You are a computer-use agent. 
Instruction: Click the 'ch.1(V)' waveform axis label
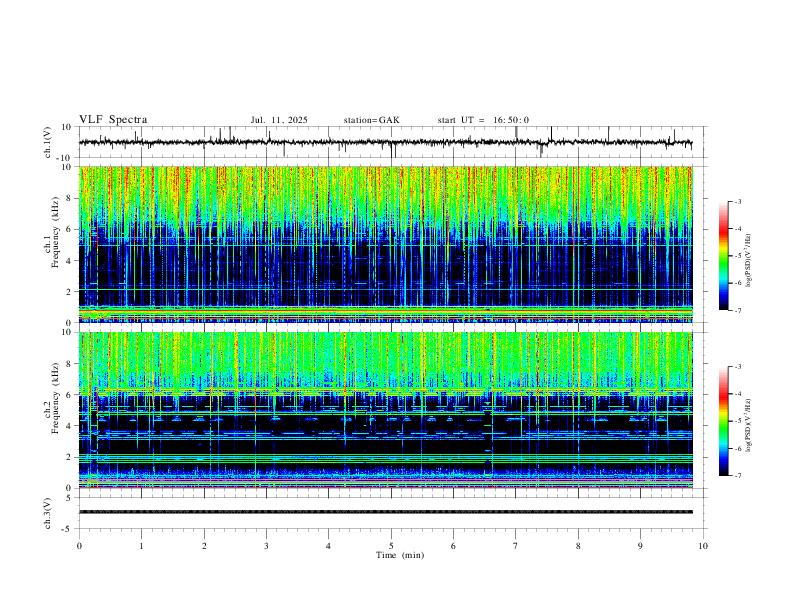coord(48,142)
